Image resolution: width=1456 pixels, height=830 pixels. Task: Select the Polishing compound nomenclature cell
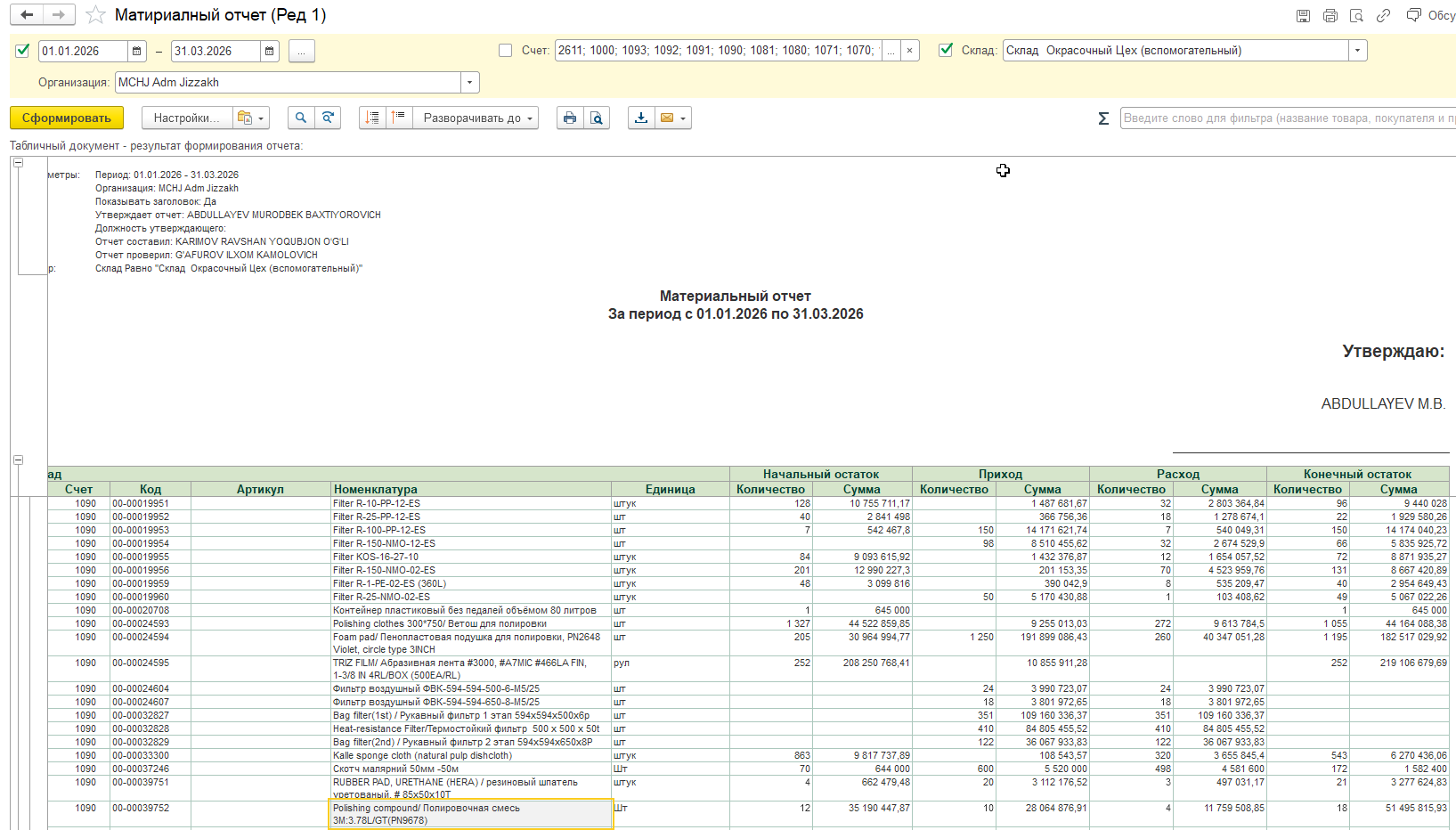click(x=471, y=814)
